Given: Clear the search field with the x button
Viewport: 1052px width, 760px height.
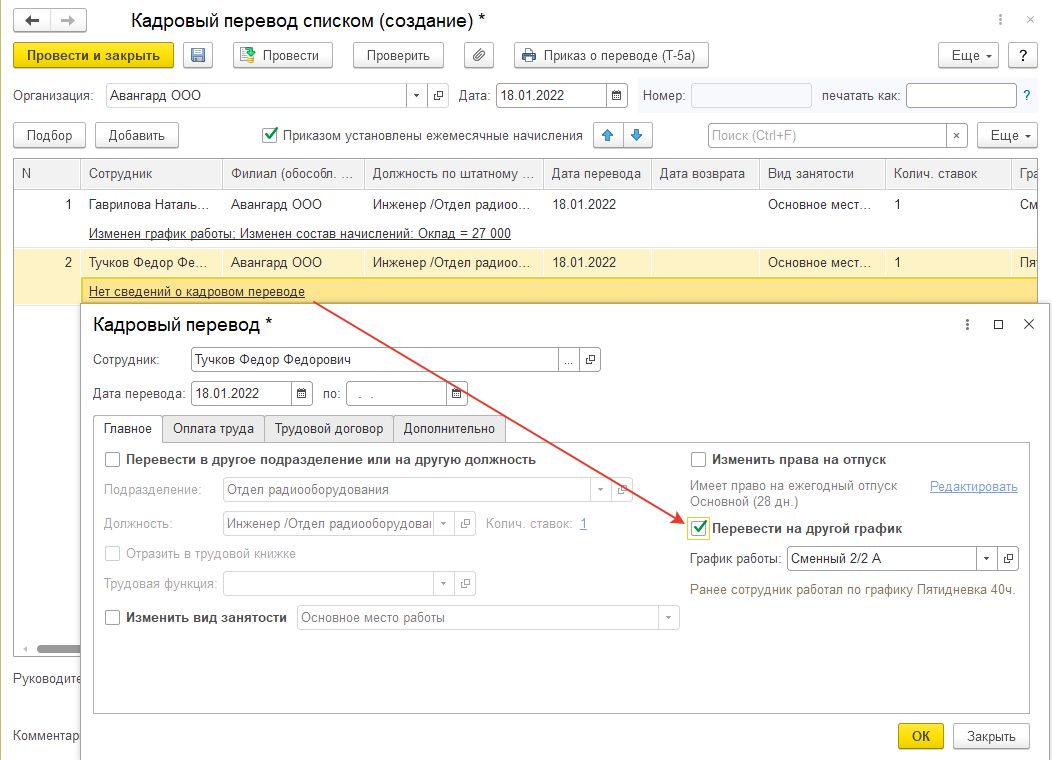Looking at the screenshot, I should pyautogui.click(x=956, y=135).
